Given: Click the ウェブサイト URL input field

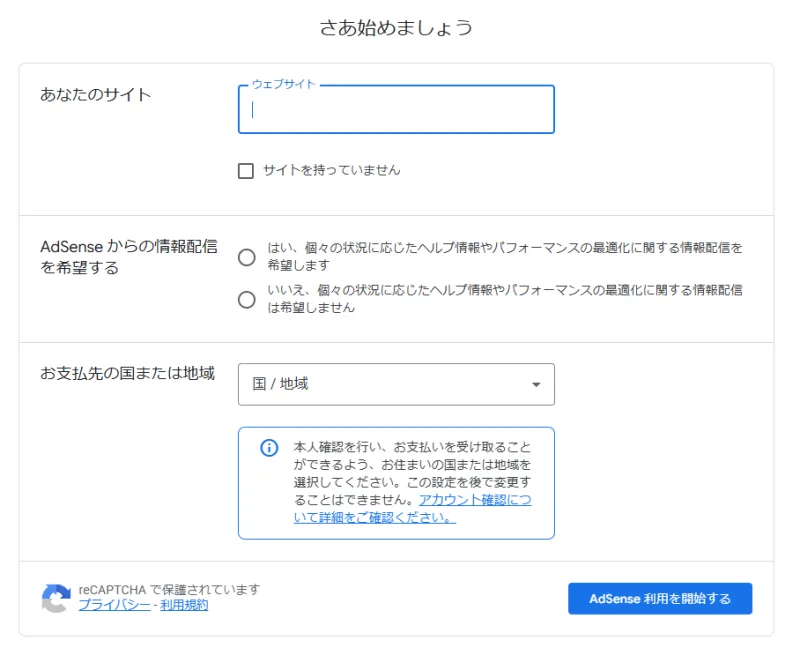Looking at the screenshot, I should [x=396, y=110].
